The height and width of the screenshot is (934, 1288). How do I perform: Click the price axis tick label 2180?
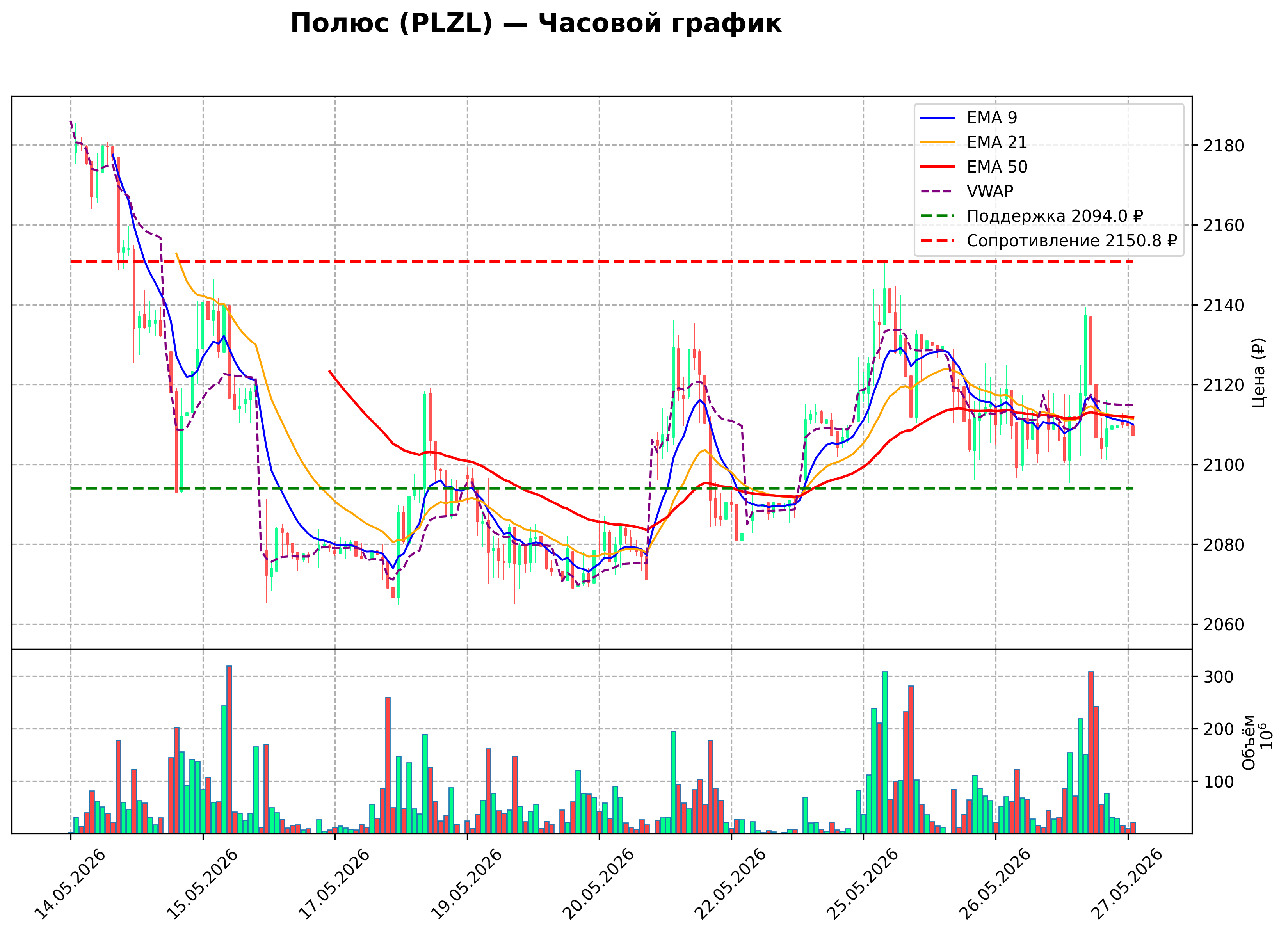pyautogui.click(x=1224, y=146)
